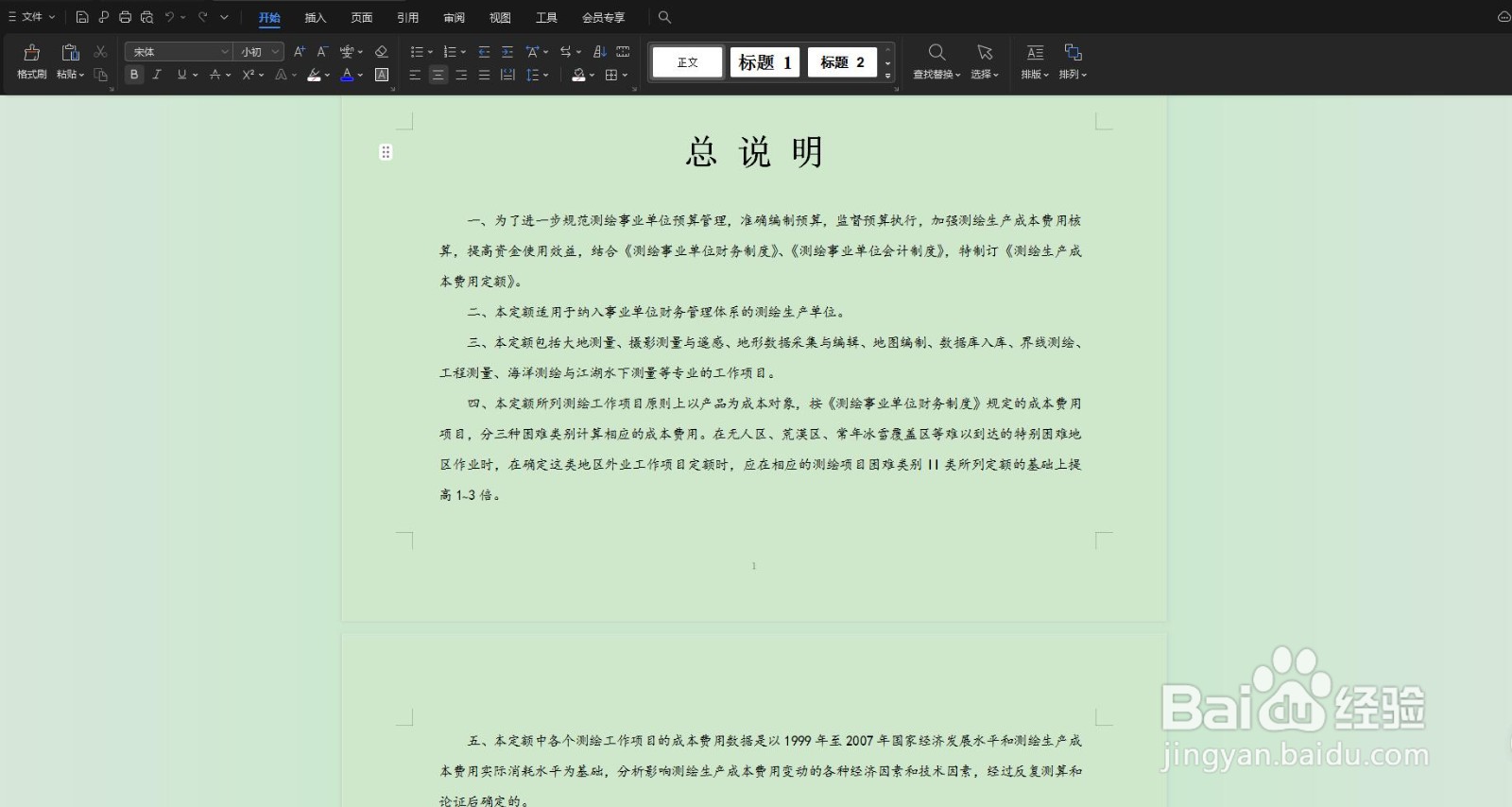
Task: Click the Chinese layout A icon
Action: point(532,52)
